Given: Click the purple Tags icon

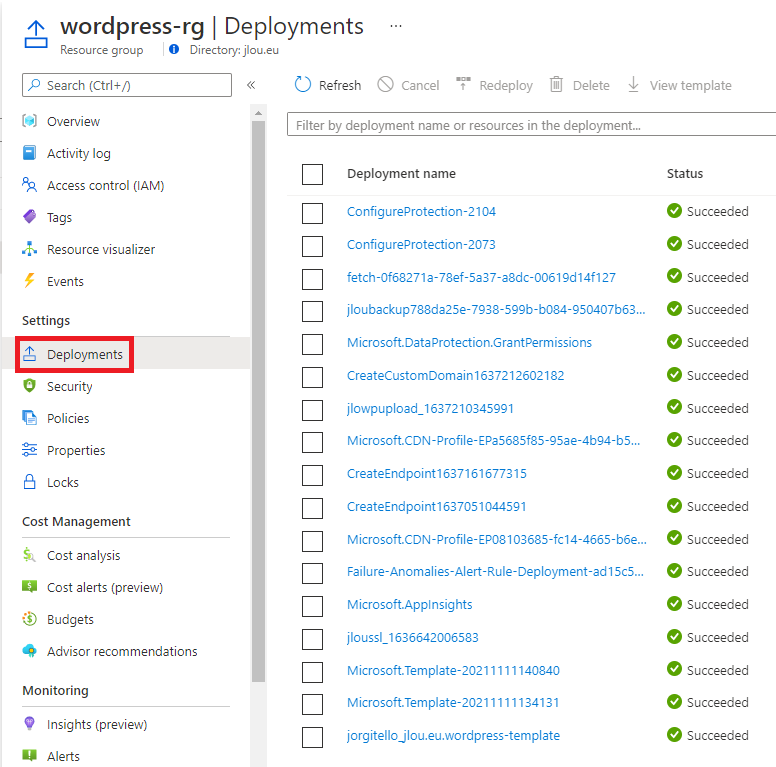Looking at the screenshot, I should [30, 217].
